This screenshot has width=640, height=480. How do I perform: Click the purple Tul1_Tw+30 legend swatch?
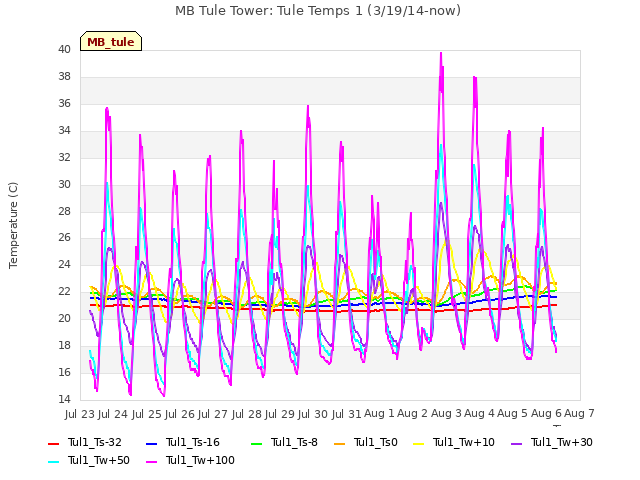(516, 443)
